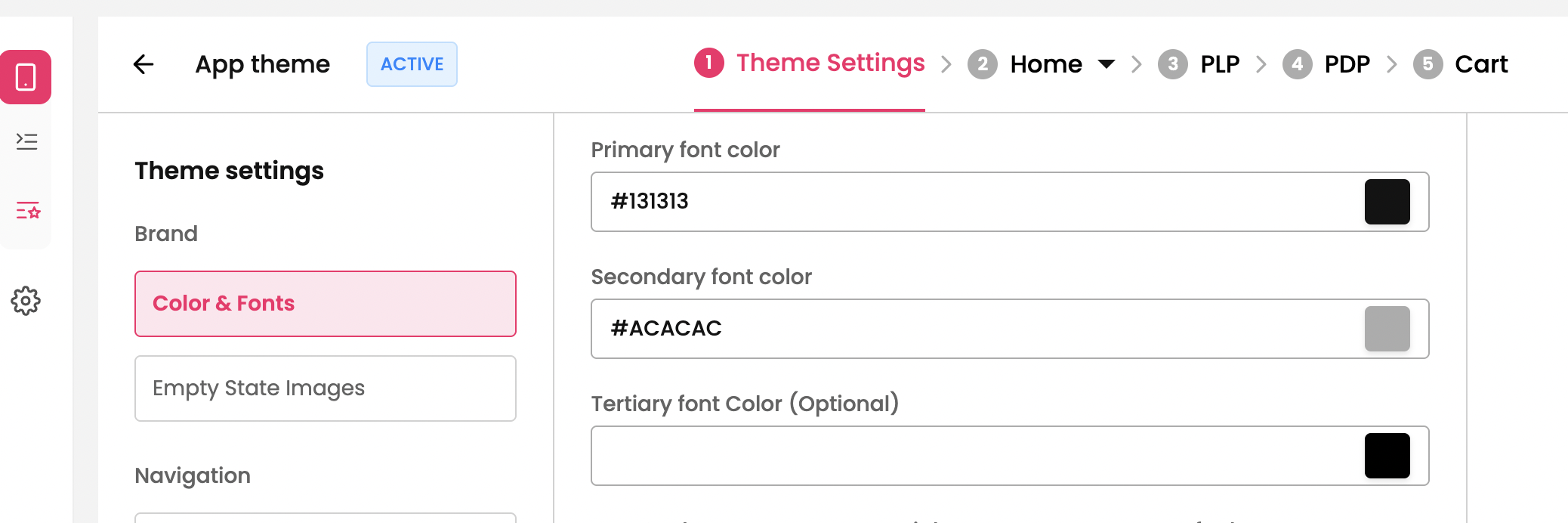Expand the sidebar menu list icon

point(26,141)
